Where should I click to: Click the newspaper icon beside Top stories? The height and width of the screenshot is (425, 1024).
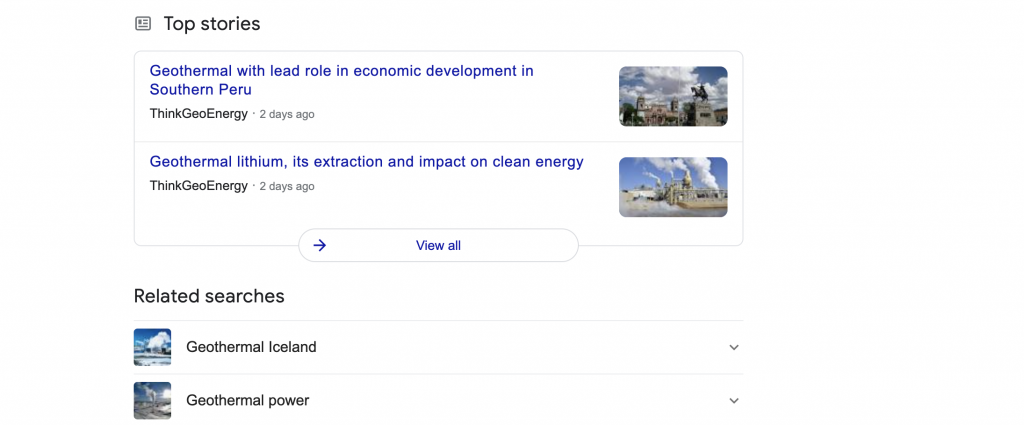click(x=143, y=24)
